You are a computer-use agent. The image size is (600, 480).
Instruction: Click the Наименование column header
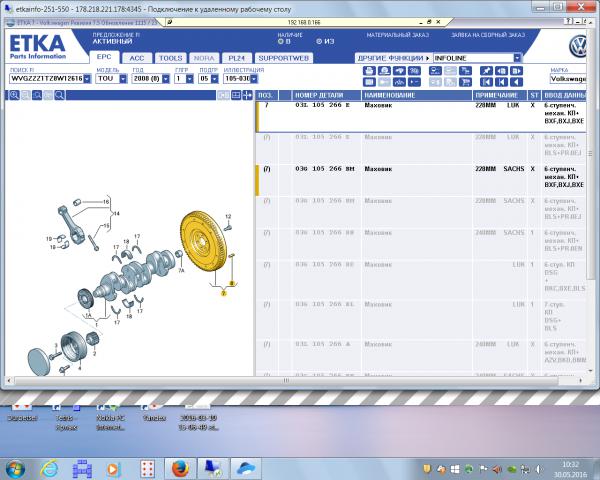click(x=417, y=95)
